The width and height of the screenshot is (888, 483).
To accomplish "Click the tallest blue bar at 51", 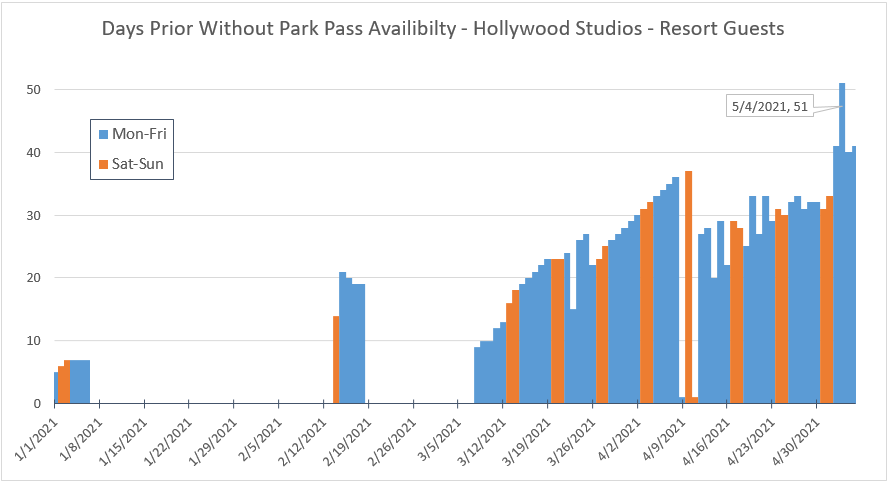I will [842, 243].
